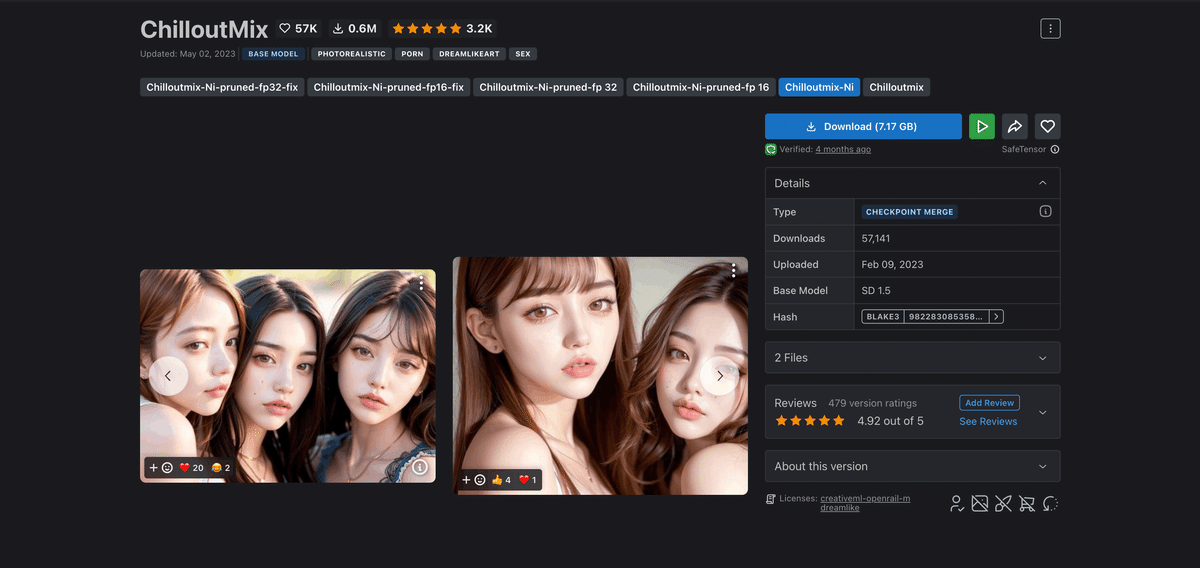Click the ChilloutMix title
The image size is (1200, 568).
click(204, 28)
